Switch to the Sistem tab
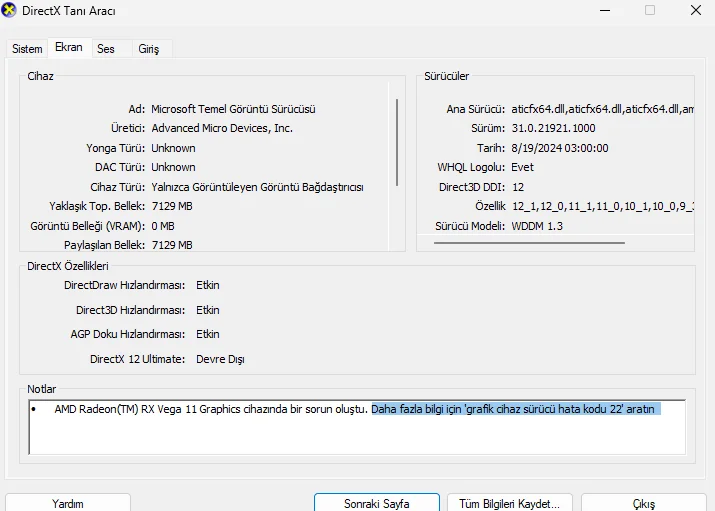The width and height of the screenshot is (715, 511). [x=27, y=49]
